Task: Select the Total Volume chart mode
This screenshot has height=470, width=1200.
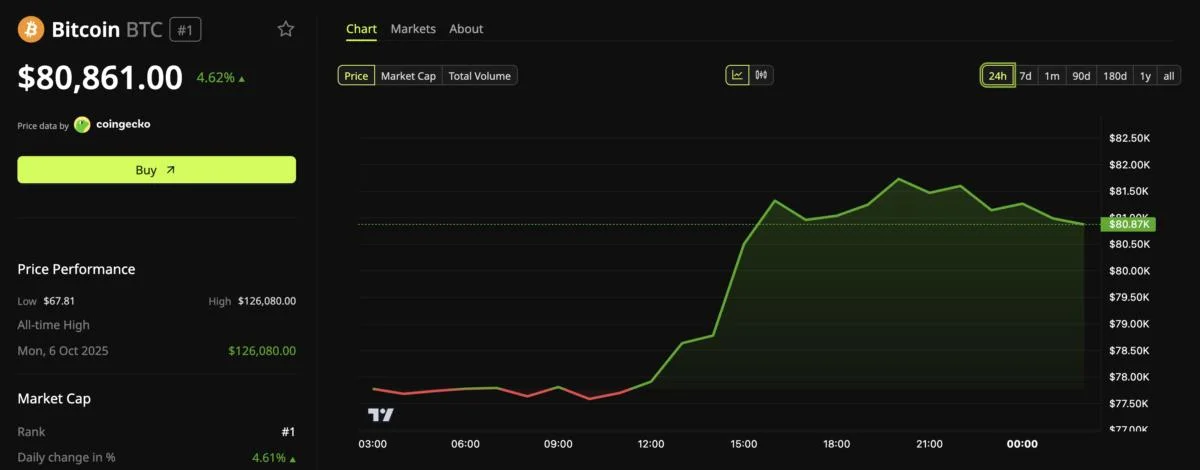Action: [x=480, y=76]
